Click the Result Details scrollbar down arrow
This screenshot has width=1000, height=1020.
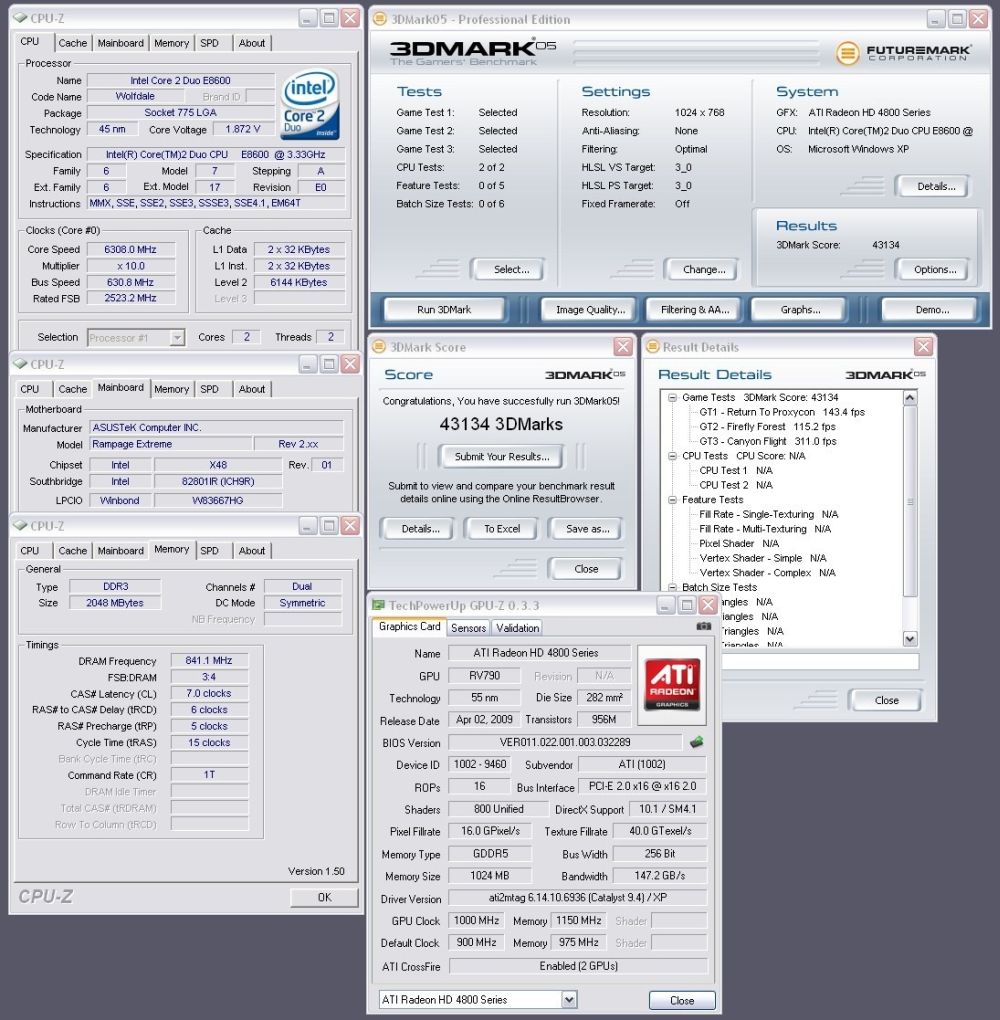910,639
